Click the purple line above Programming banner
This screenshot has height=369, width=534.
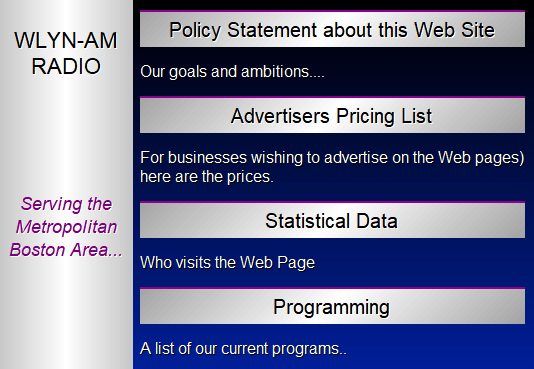click(332, 288)
